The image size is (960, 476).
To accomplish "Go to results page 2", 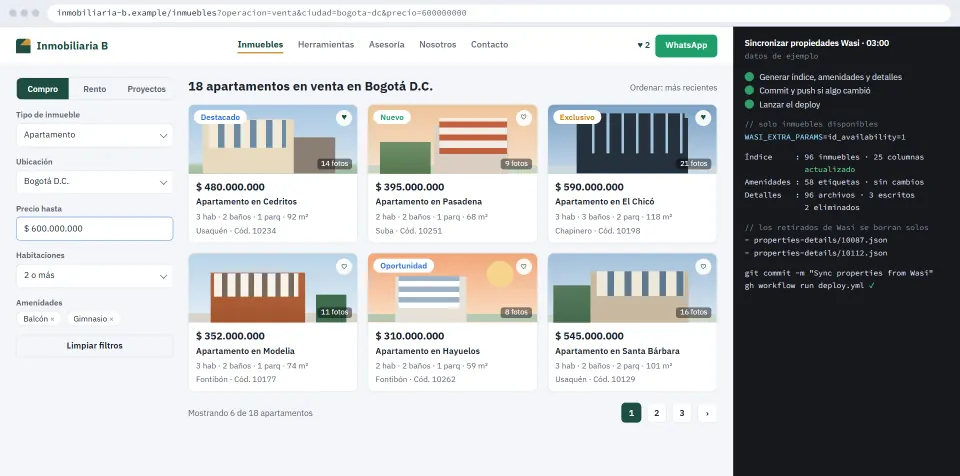I will coord(656,413).
